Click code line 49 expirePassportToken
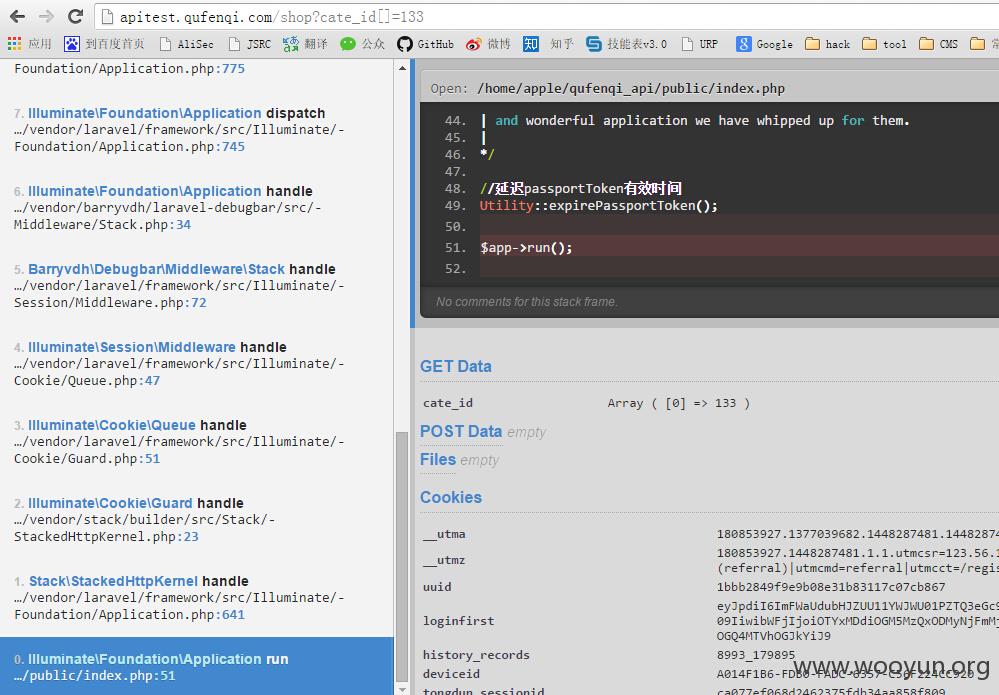Viewport: 999px width, 695px height. point(599,206)
